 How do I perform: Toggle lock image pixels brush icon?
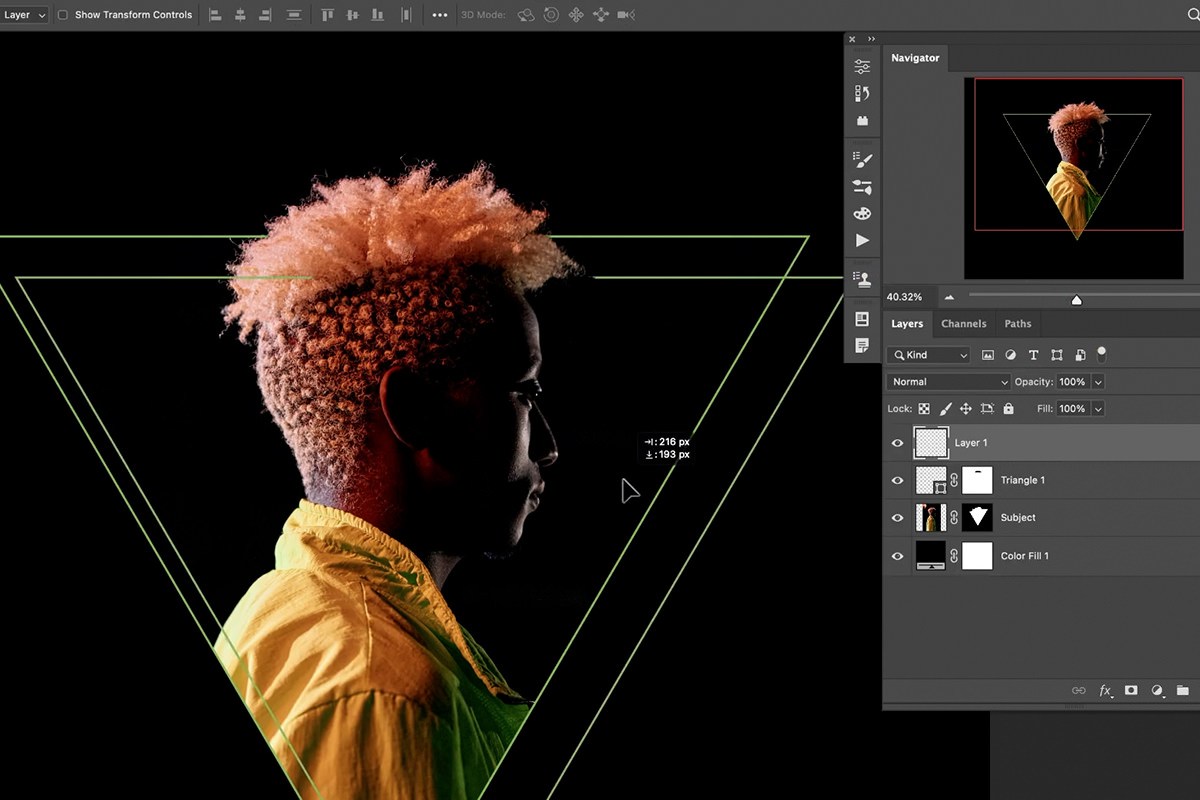pyautogui.click(x=945, y=409)
